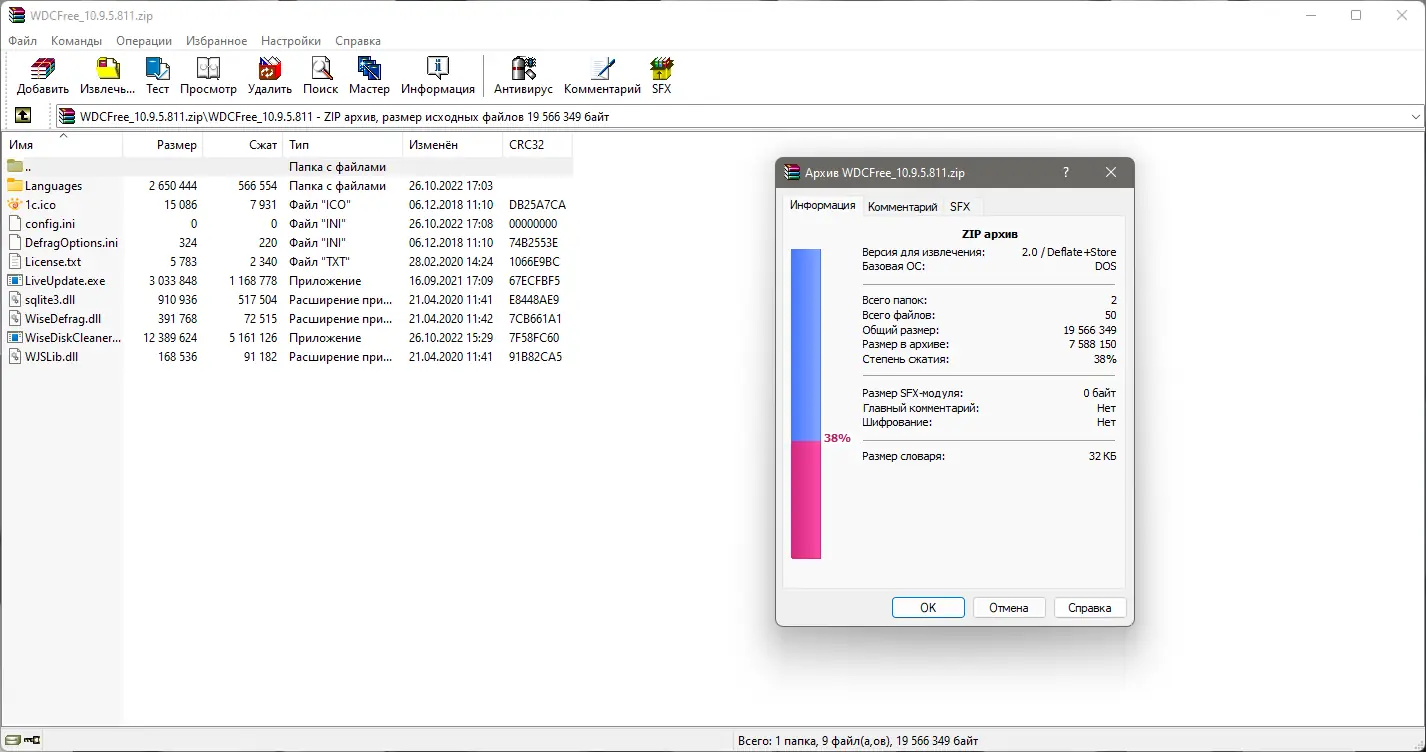Viewport: 1426px width, 752px height.
Task: Select the LiveUpdate.exe application icon
Action: (x=15, y=281)
